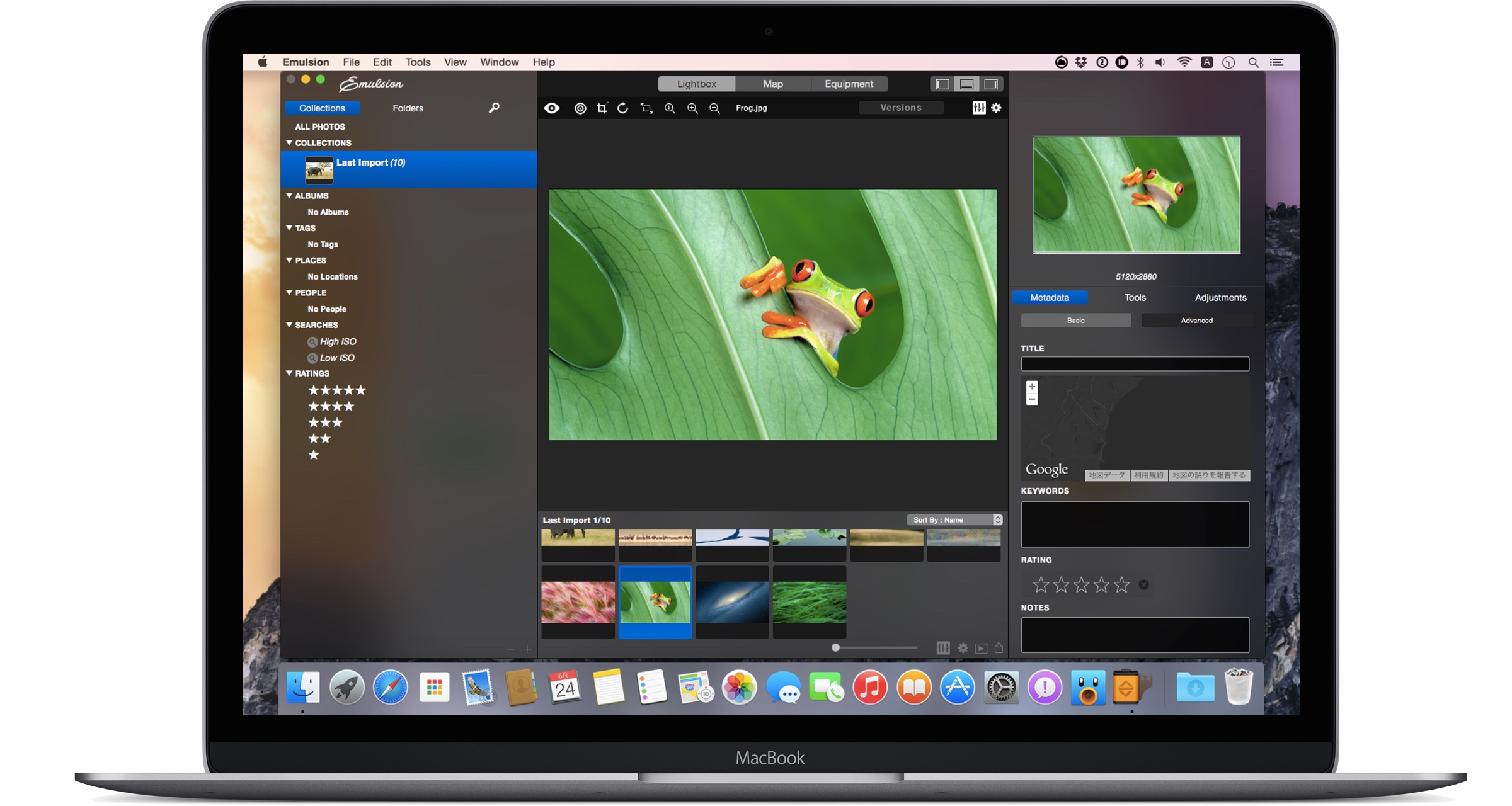This screenshot has height=806, width=1512.
Task: Click the thumbnail size slider
Action: point(835,647)
